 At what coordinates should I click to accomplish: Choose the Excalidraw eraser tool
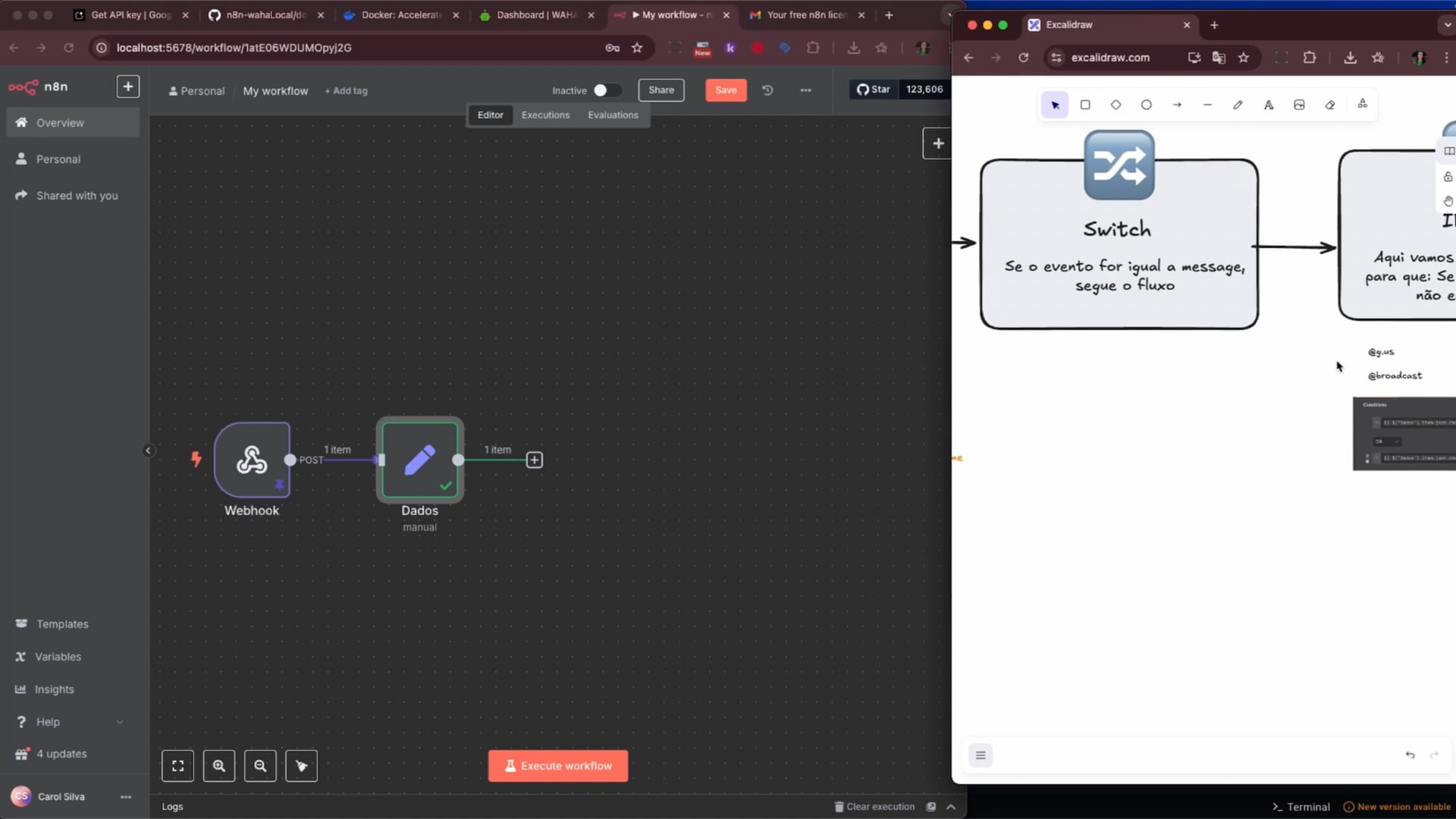point(1330,105)
